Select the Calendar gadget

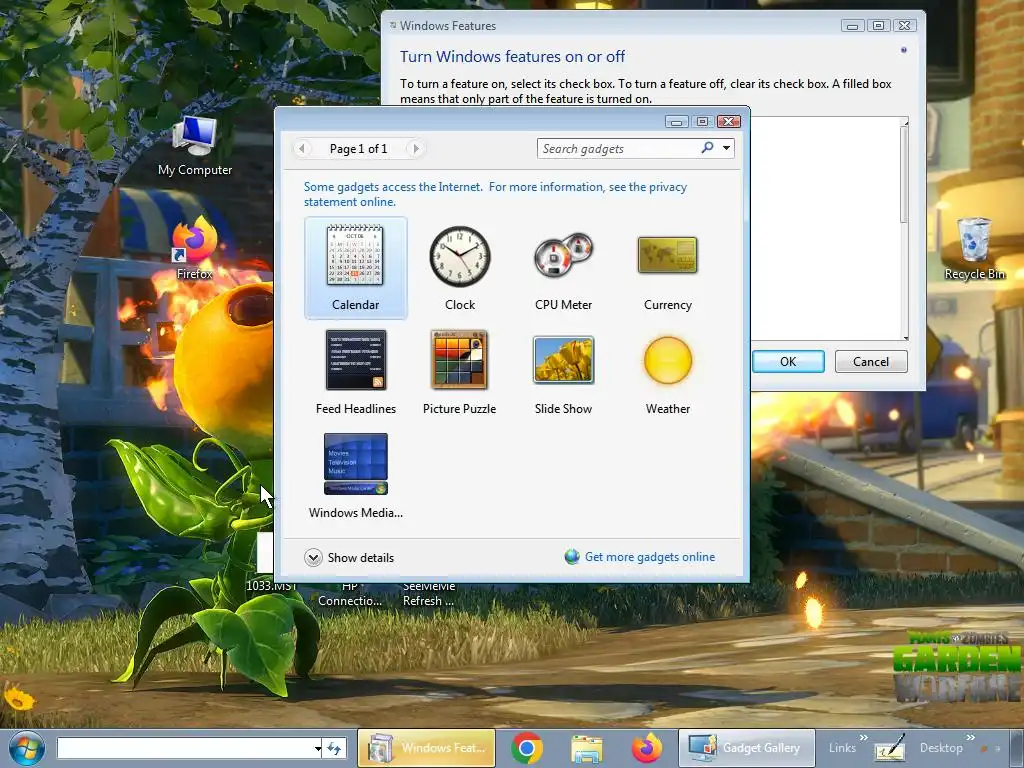pyautogui.click(x=355, y=268)
